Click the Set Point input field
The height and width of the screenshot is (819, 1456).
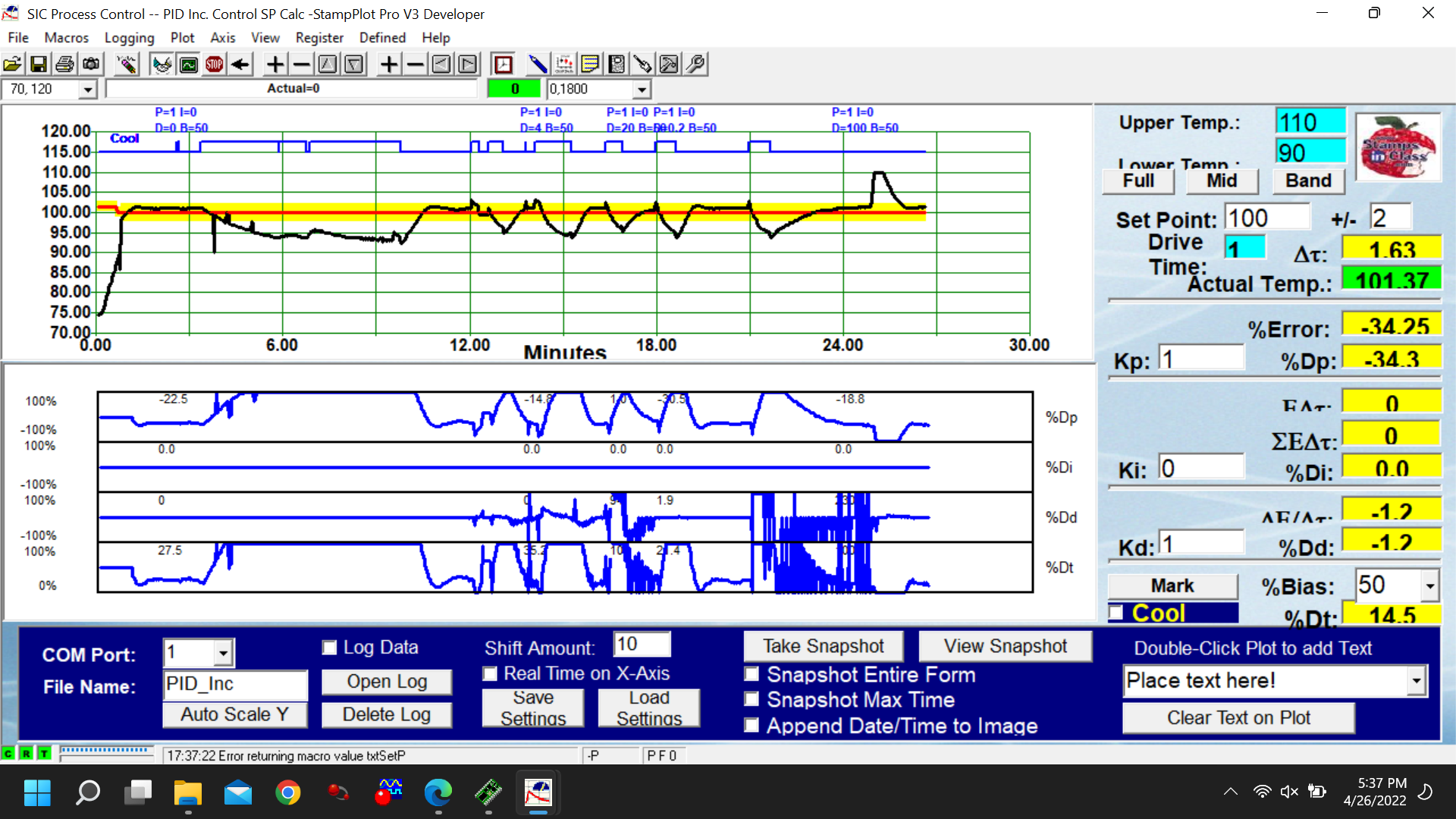click(x=1267, y=218)
